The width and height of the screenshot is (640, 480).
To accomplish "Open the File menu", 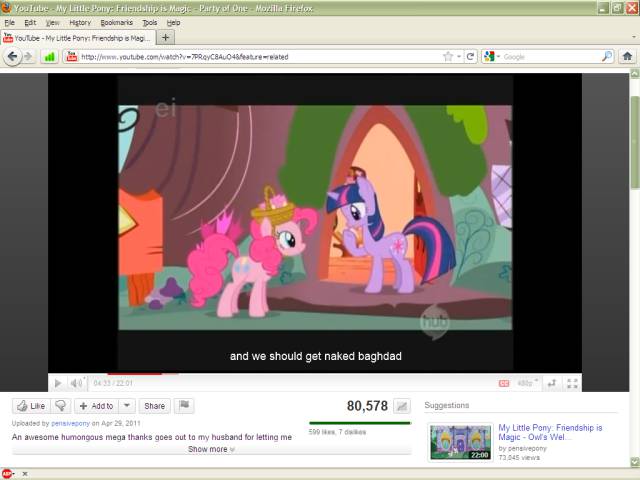I will [x=9, y=22].
